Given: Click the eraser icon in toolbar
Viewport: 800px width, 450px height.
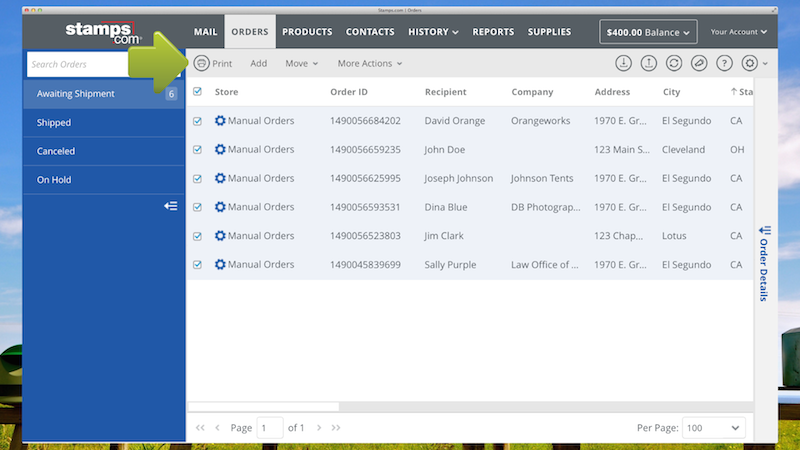Looking at the screenshot, I should [699, 63].
